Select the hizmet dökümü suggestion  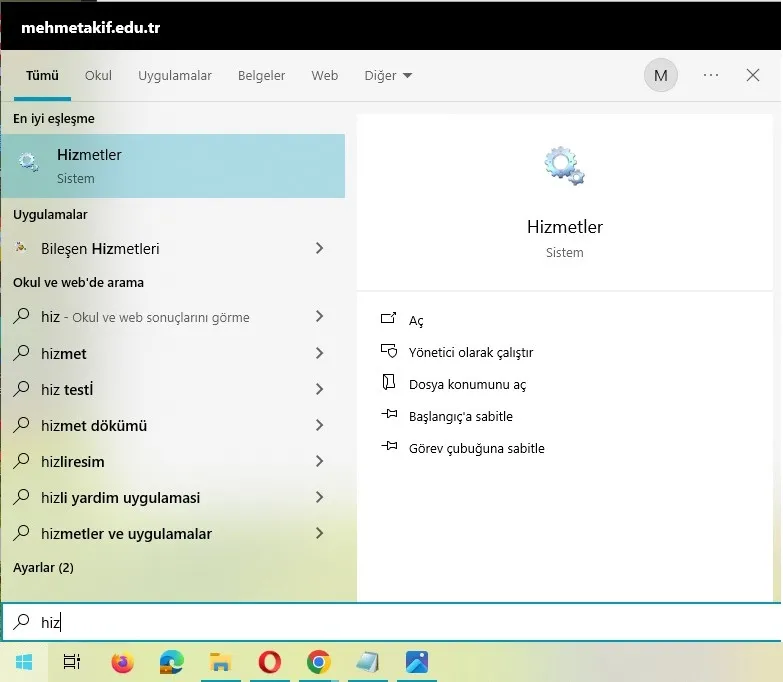[x=173, y=425]
